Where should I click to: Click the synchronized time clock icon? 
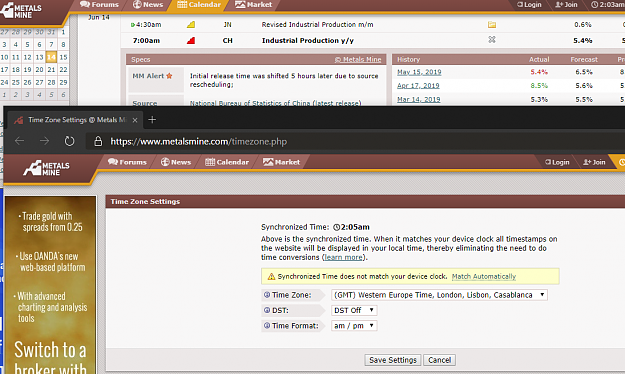coord(336,227)
